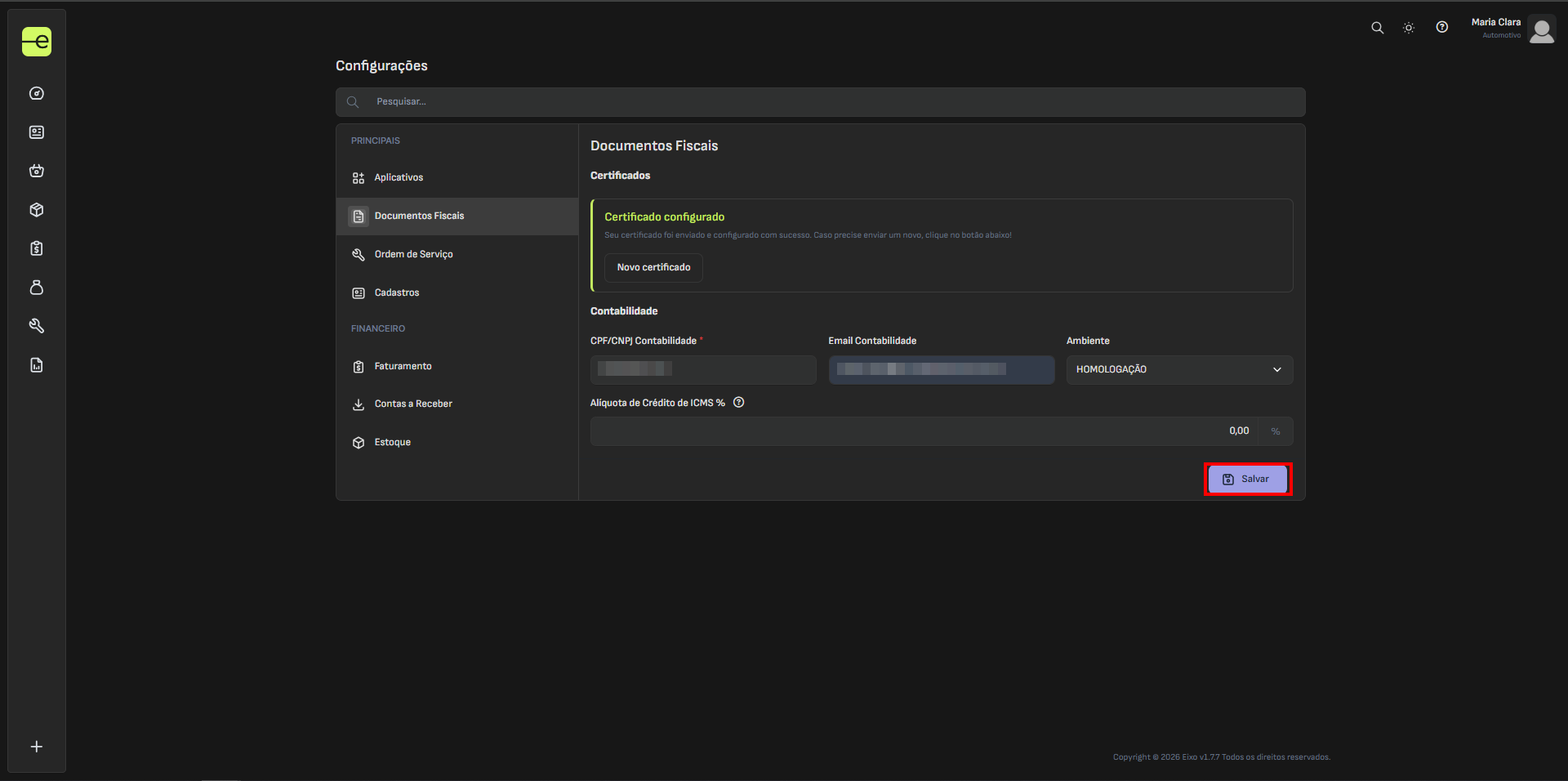This screenshot has height=781, width=1568.
Task: Click the money bag sidebar icon
Action: click(x=37, y=288)
